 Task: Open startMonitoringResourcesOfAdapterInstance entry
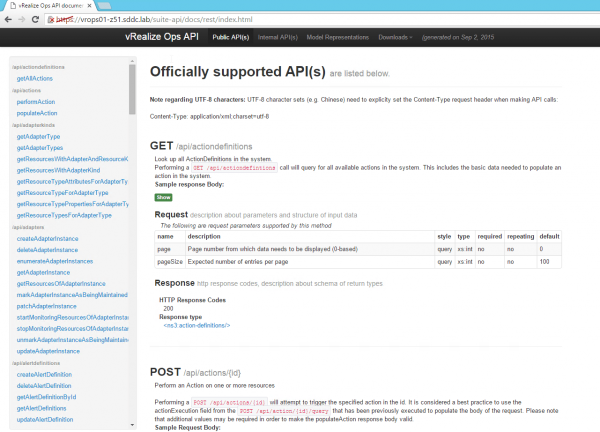72,318
